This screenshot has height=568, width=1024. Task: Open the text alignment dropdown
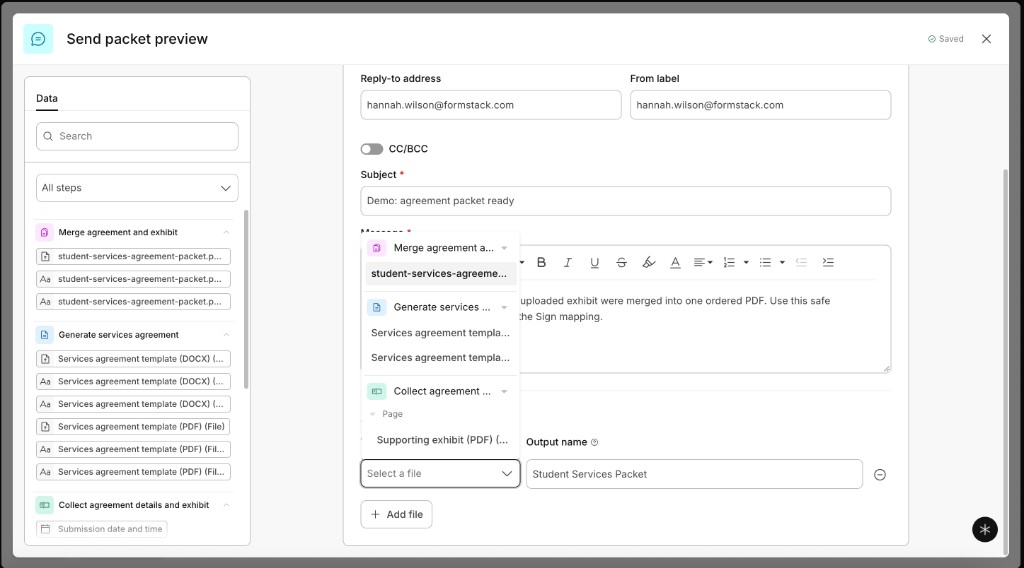[703, 262]
